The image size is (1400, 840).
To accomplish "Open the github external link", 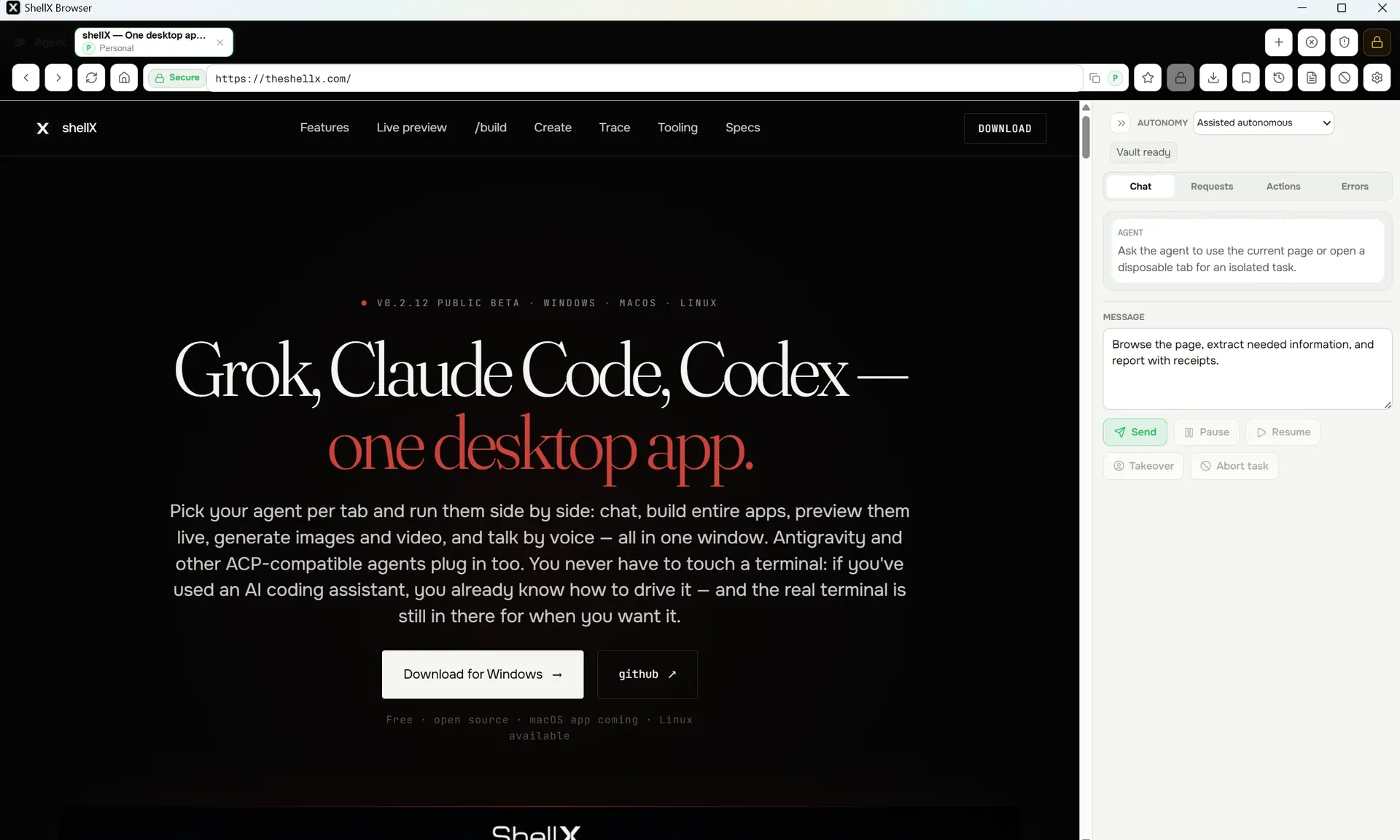I will pos(647,674).
